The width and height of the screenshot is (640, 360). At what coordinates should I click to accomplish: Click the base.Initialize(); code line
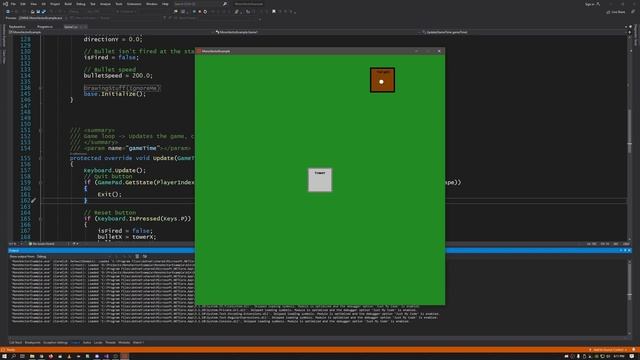tap(115, 94)
